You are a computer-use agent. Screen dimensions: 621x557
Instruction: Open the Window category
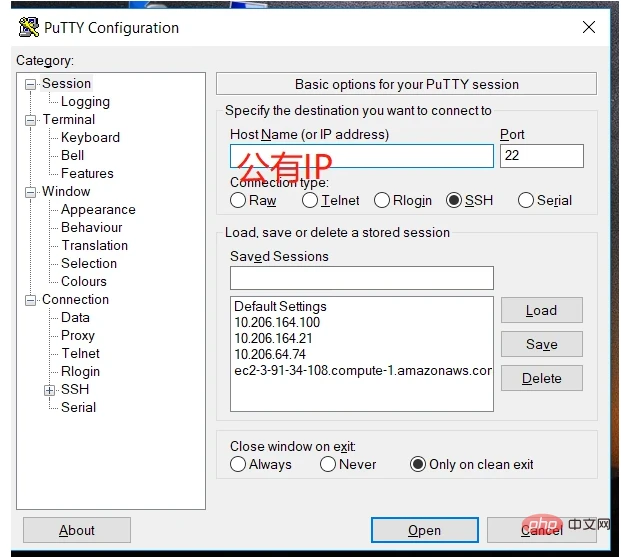66,191
